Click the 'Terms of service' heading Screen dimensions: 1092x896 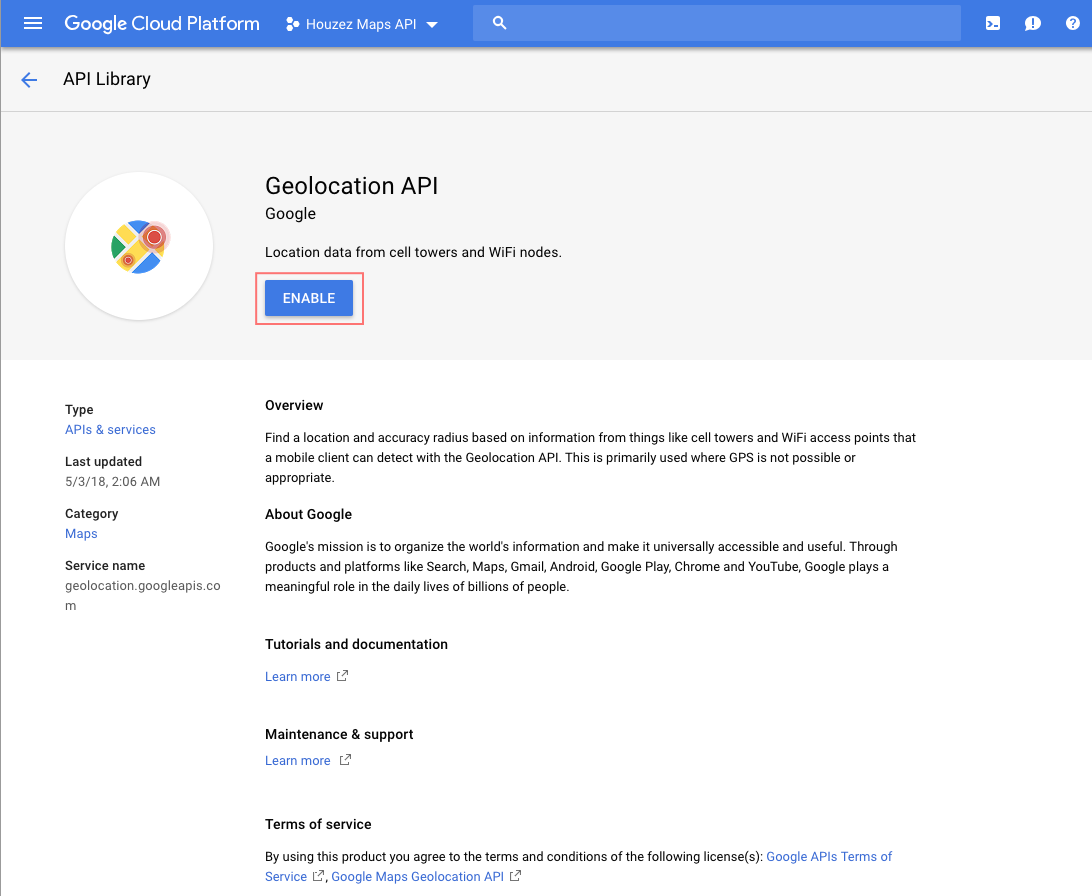[x=318, y=824]
